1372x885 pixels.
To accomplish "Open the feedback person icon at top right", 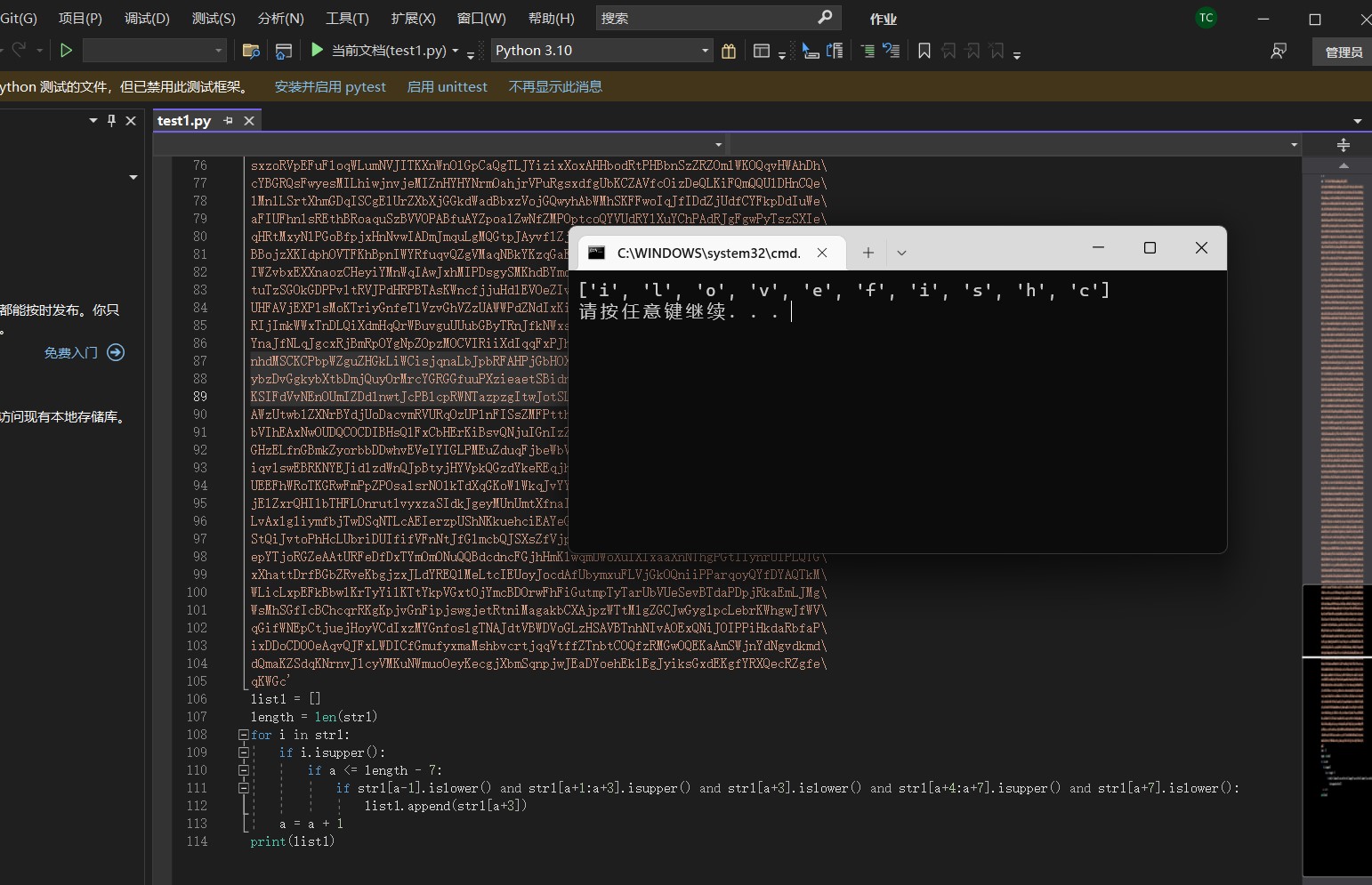I will click(1279, 51).
